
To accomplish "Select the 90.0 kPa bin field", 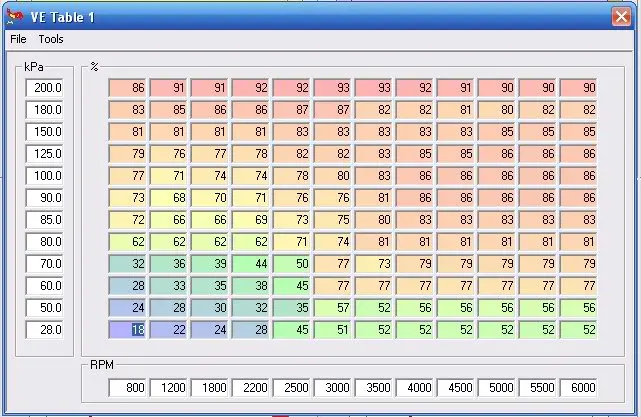I will click(45, 198).
